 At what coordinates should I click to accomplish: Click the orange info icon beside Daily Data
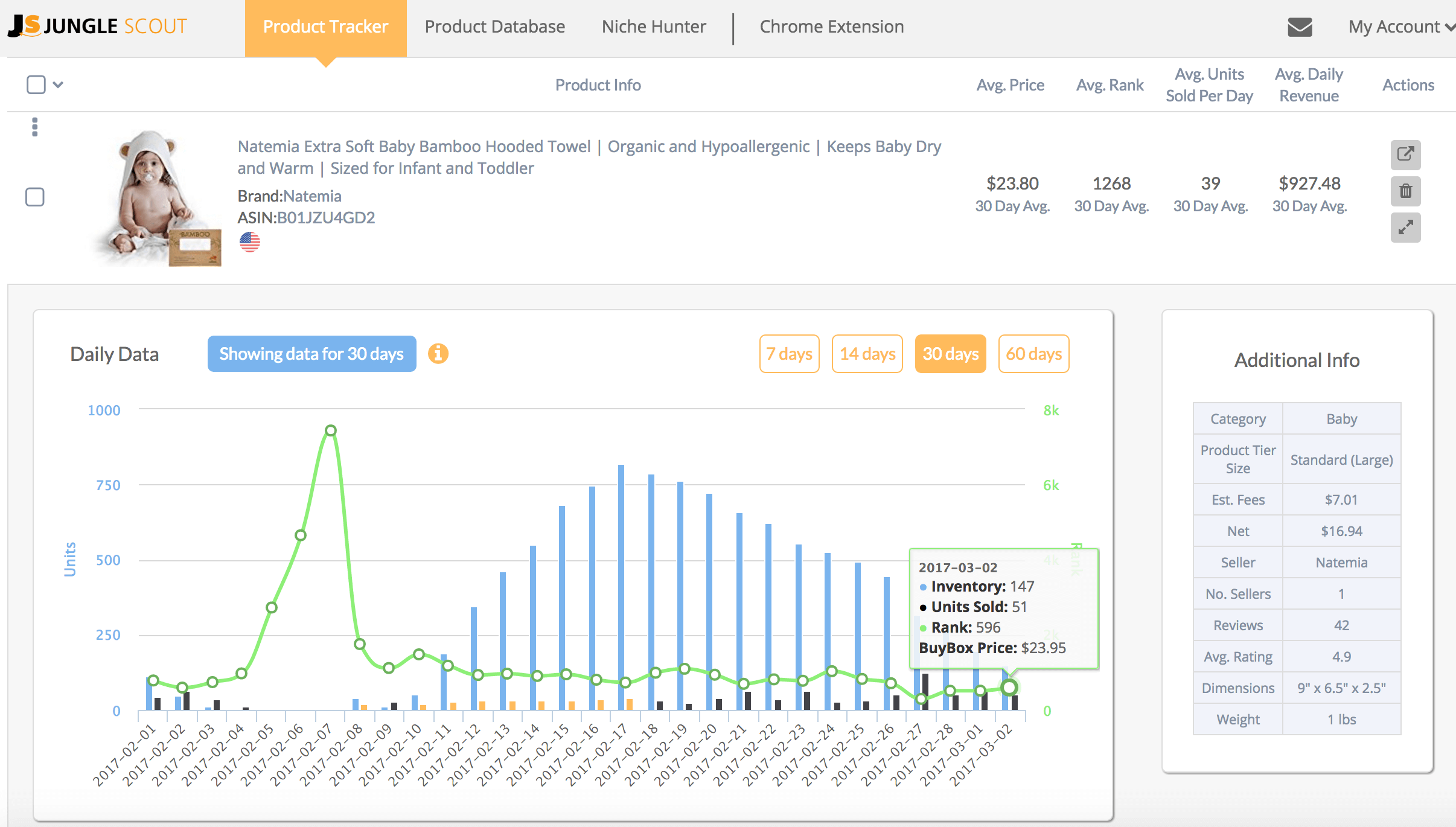438,353
